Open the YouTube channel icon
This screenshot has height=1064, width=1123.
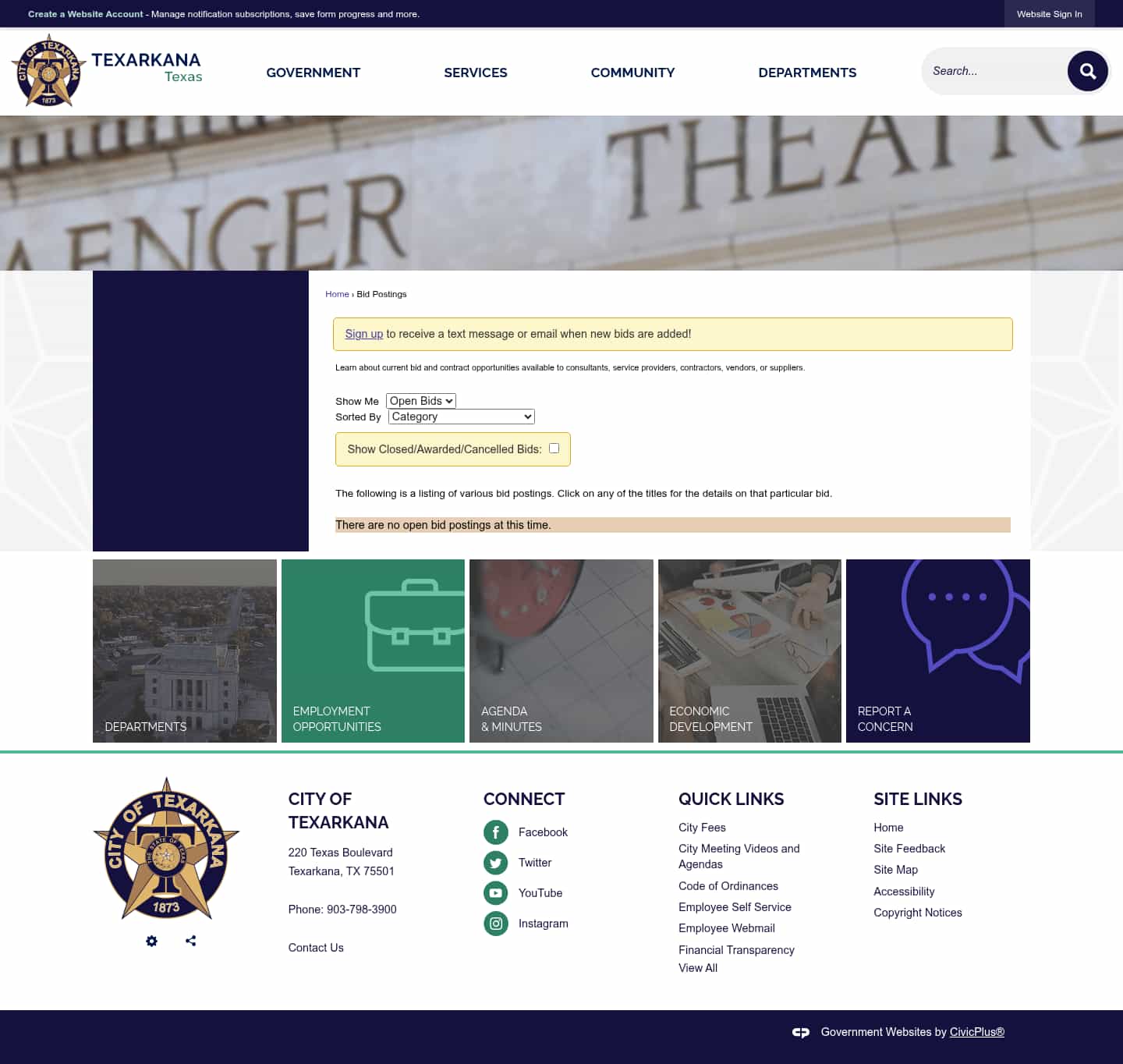(x=496, y=892)
